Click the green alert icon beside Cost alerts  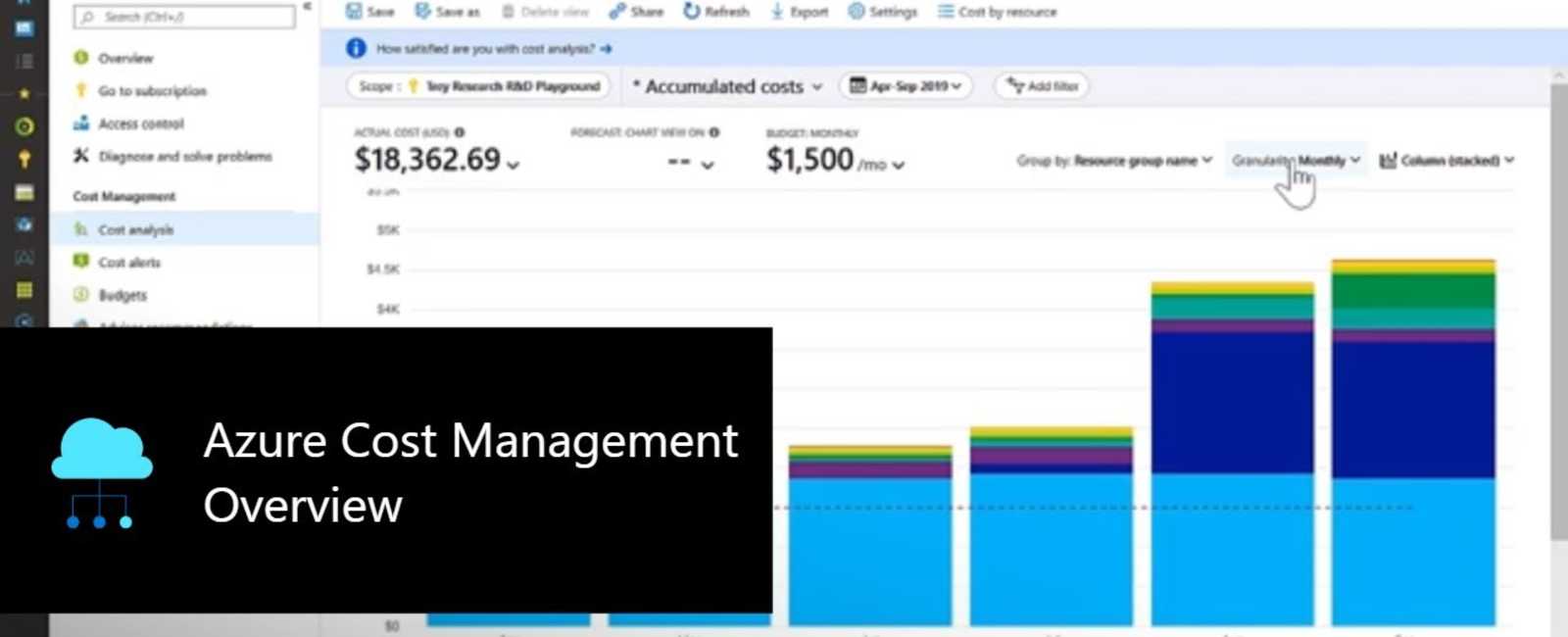coord(81,262)
